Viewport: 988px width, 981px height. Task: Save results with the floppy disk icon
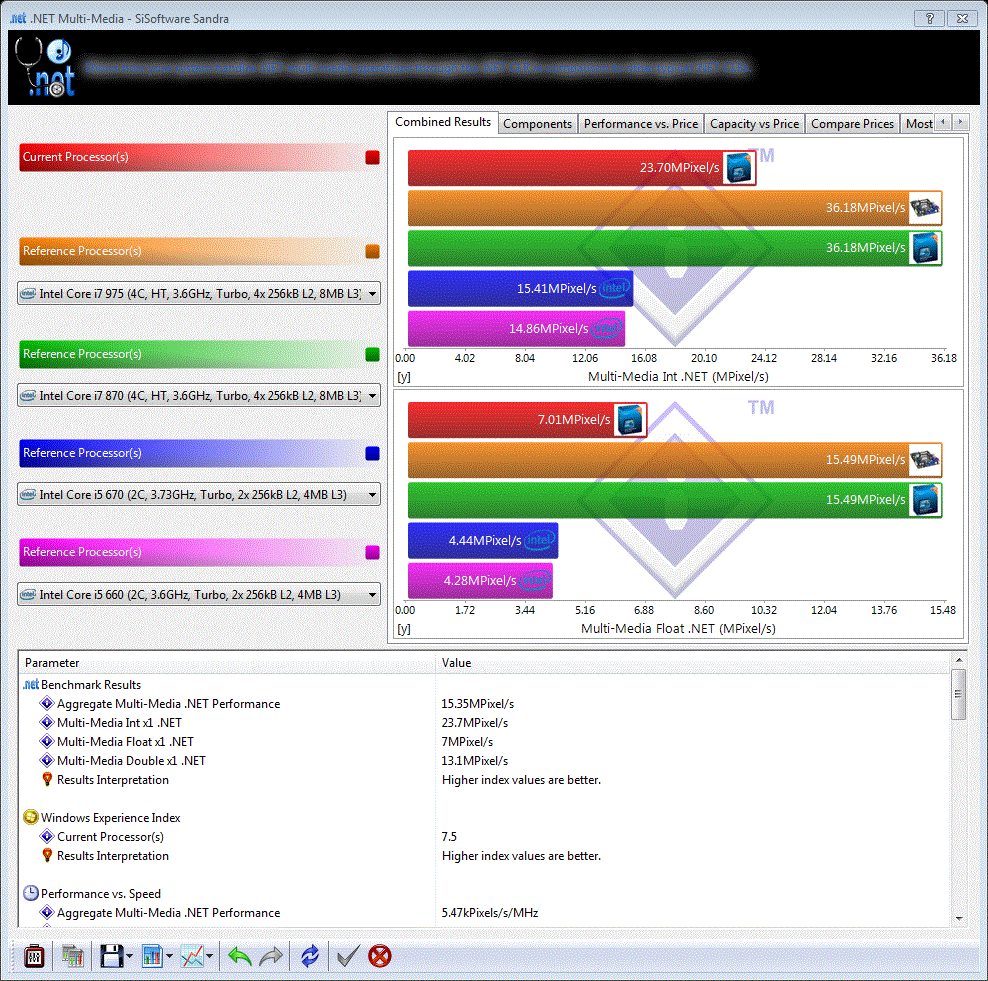click(x=112, y=956)
